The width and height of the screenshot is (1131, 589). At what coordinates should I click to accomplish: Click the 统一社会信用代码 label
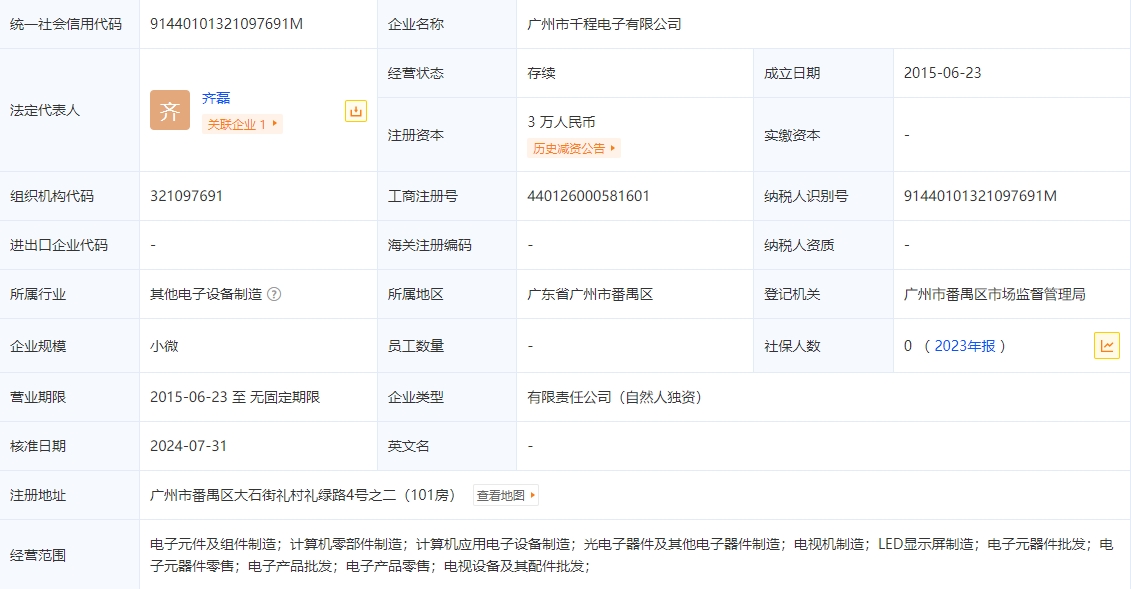tap(66, 24)
